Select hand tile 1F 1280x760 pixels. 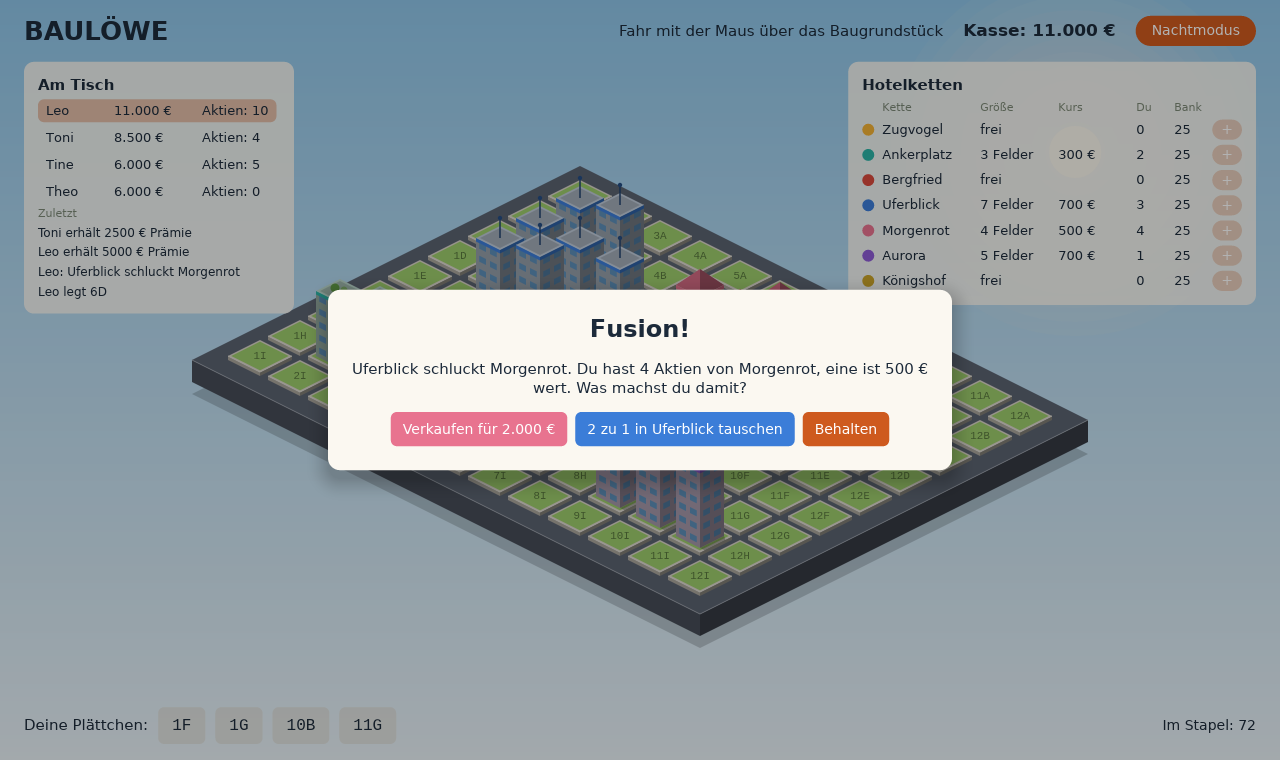[x=181, y=726]
